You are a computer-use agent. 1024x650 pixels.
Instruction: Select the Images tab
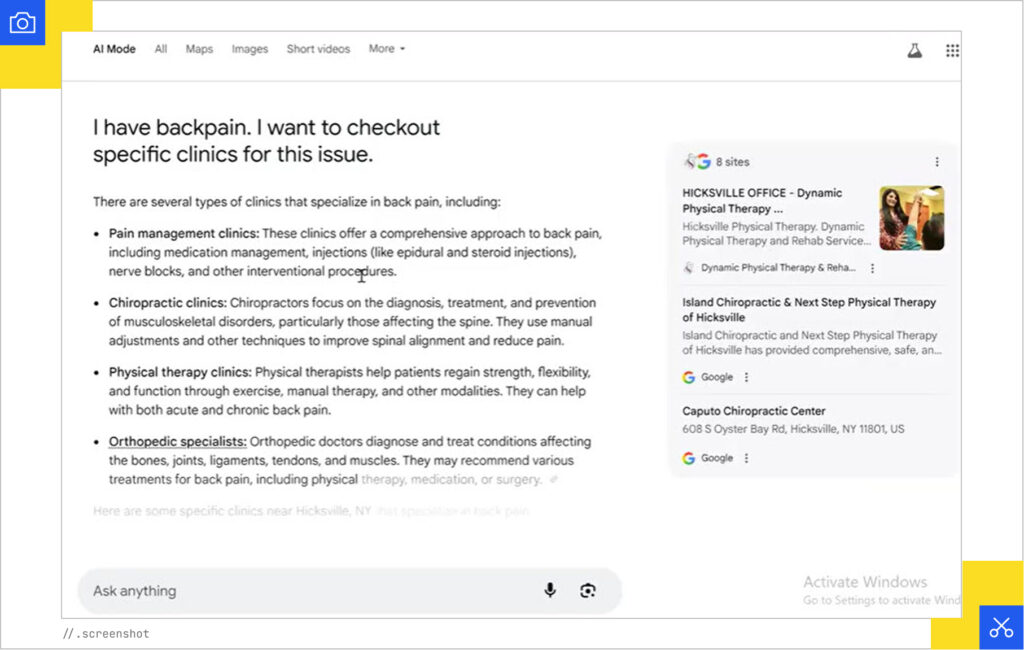[249, 49]
